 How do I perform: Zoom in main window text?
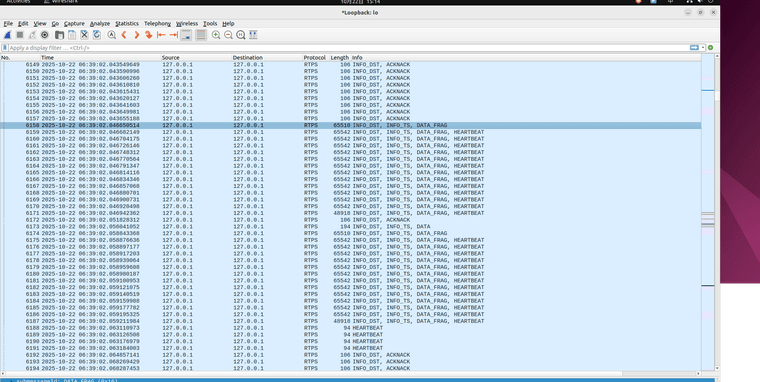click(216, 35)
